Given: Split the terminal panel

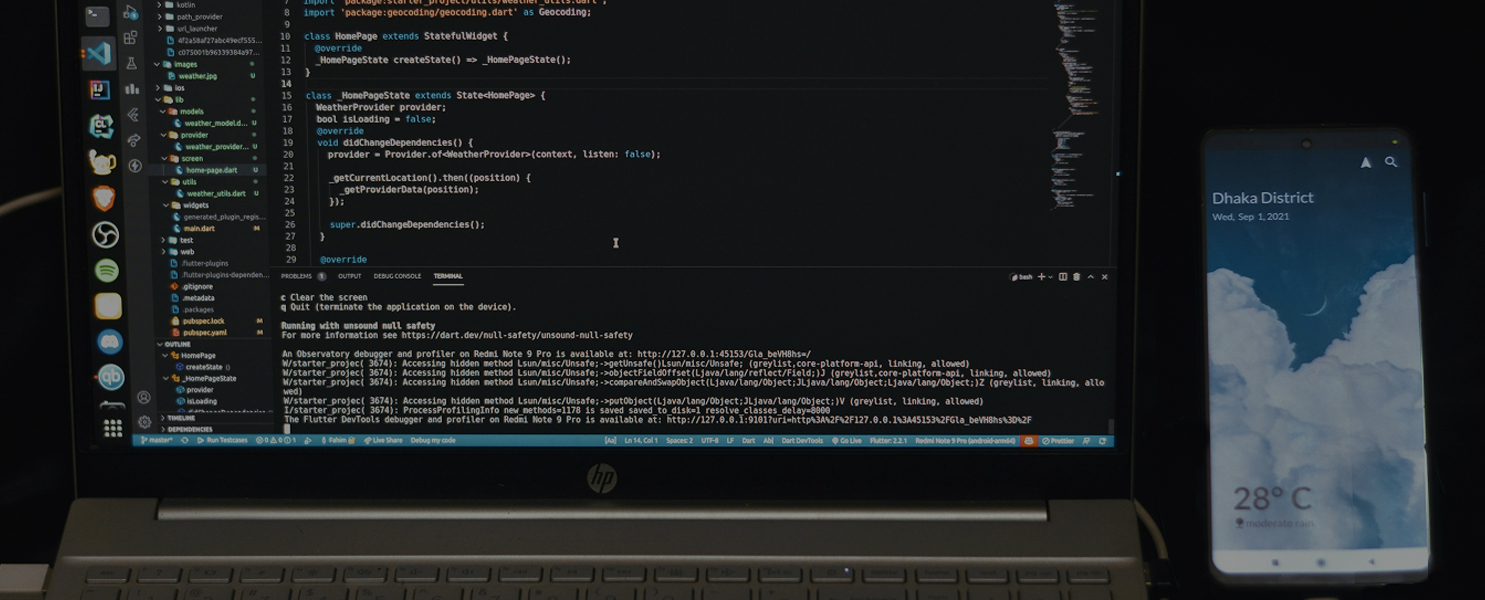Looking at the screenshot, I should [1062, 277].
